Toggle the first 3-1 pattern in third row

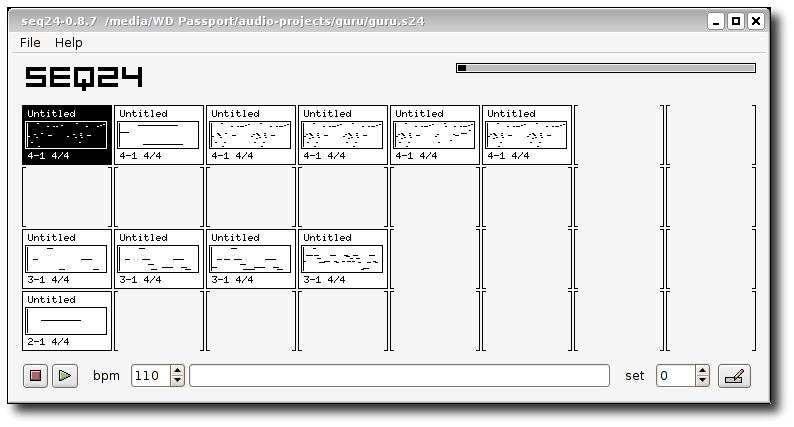(67, 259)
